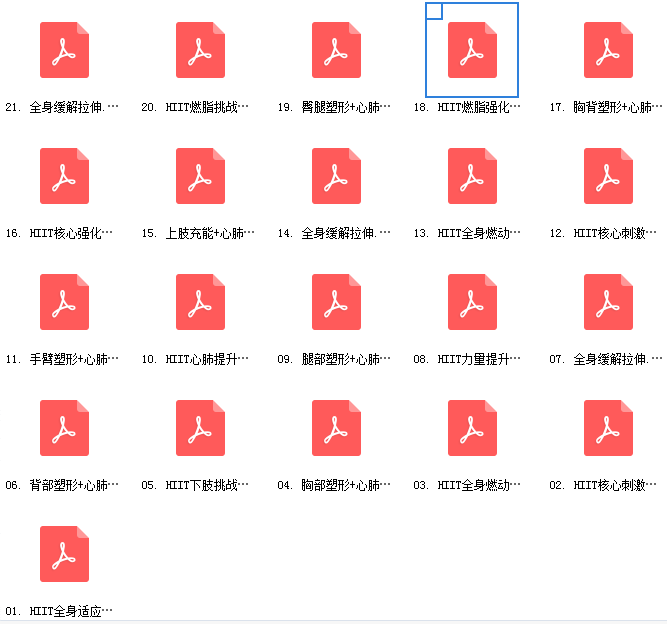Select the PDF icon for file 09. 腿部塑形+心肺
This screenshot has width=667, height=624.
[336, 302]
